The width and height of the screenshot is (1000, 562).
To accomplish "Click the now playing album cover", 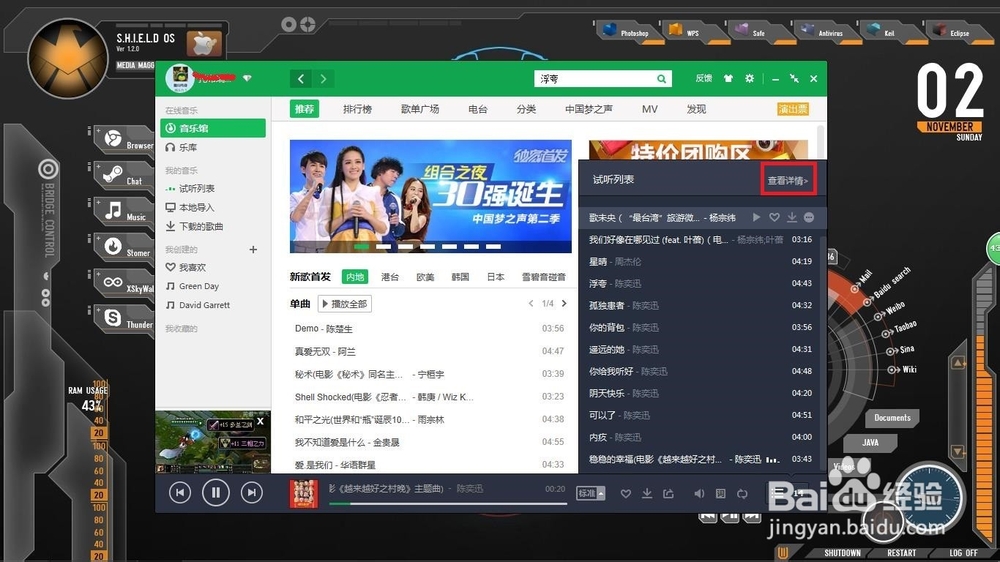I will click(304, 493).
